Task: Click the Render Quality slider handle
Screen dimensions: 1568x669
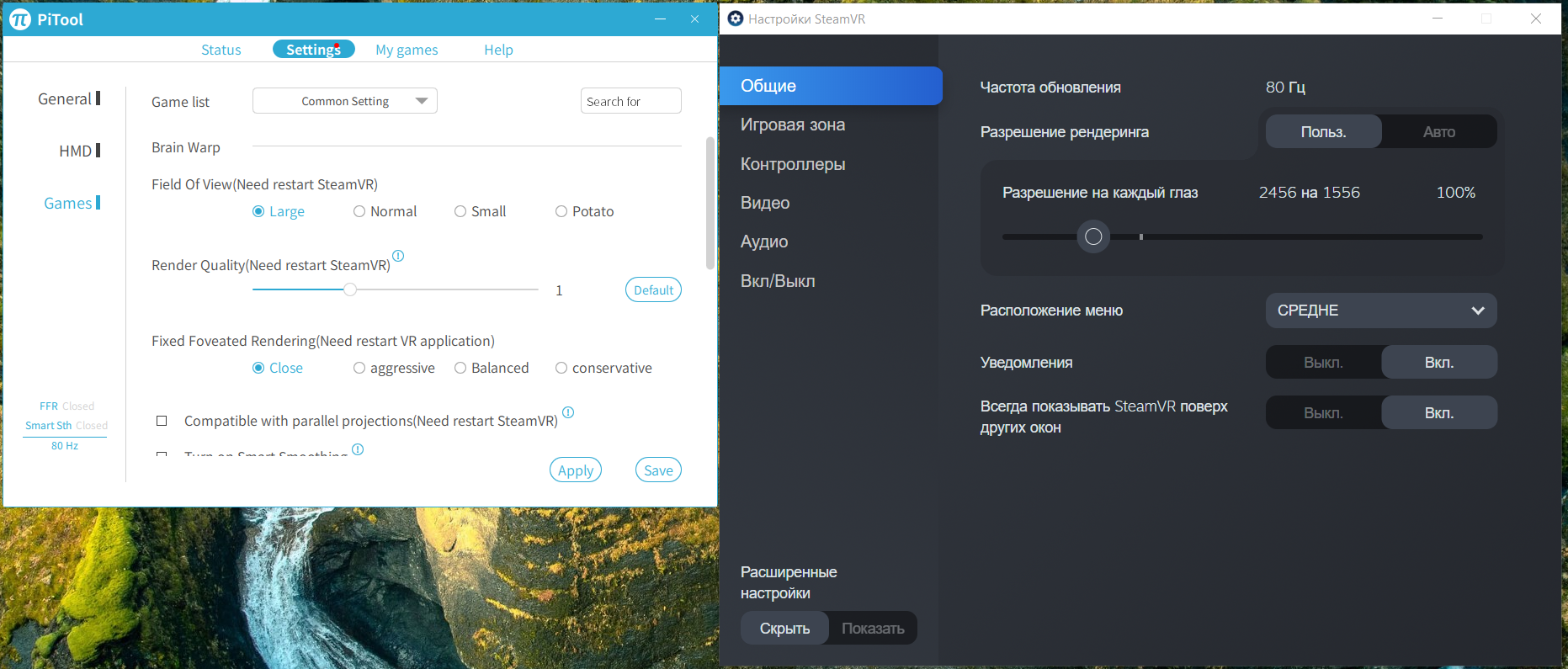Action: (x=350, y=289)
